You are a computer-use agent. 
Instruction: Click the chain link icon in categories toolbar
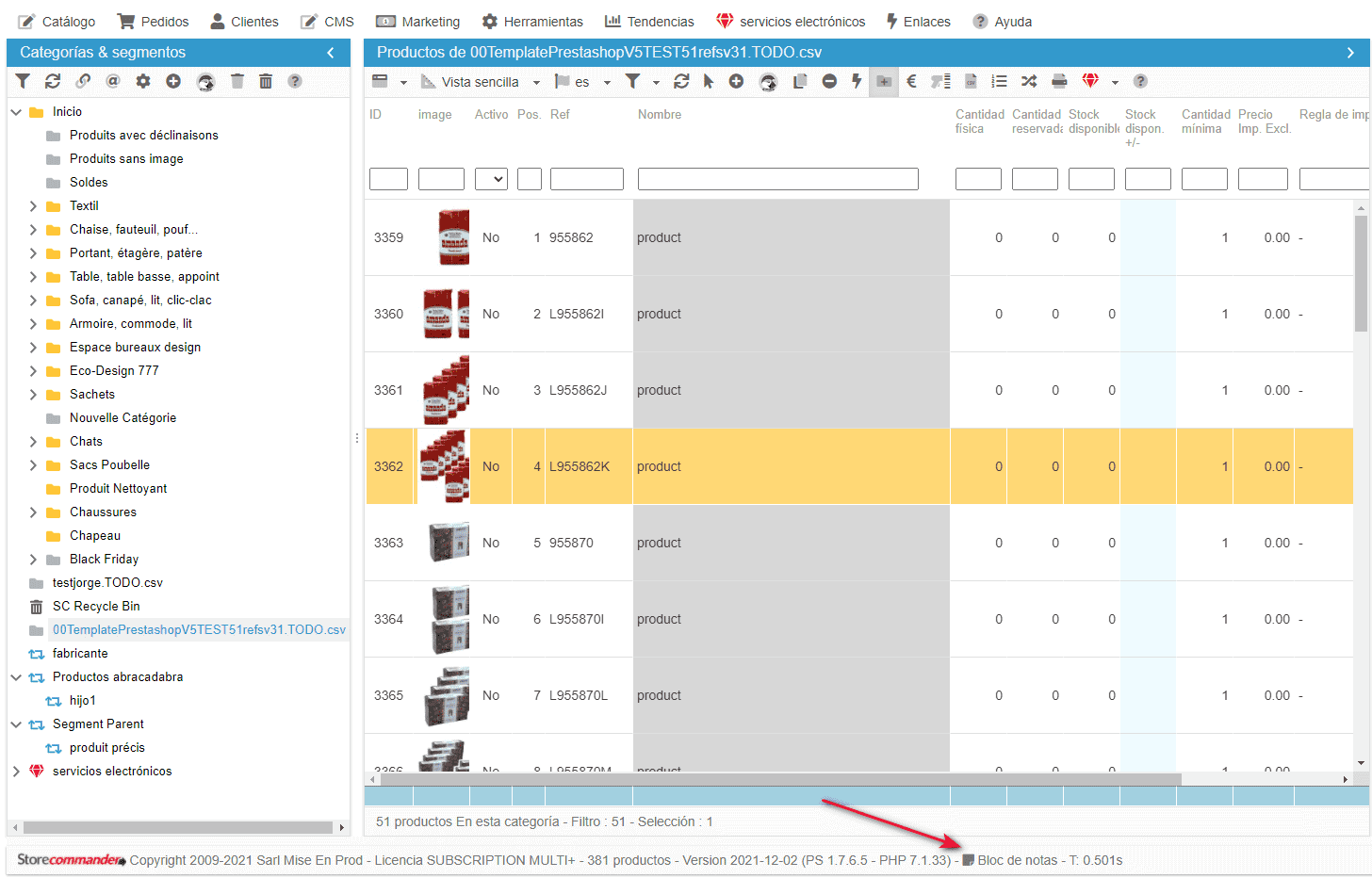point(83,82)
